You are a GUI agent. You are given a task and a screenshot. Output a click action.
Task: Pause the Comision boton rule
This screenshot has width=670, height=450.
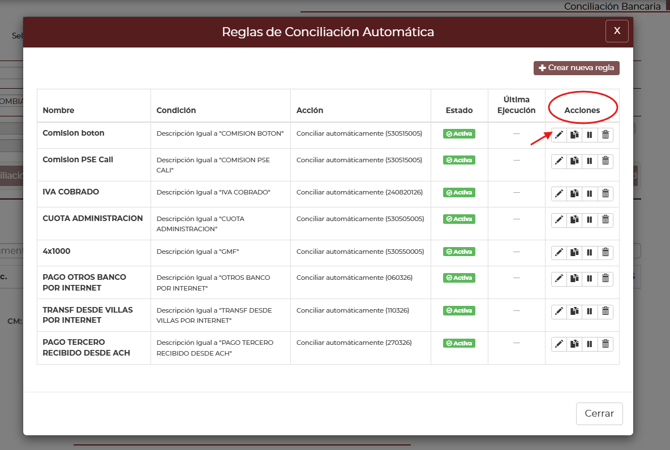[x=590, y=135]
